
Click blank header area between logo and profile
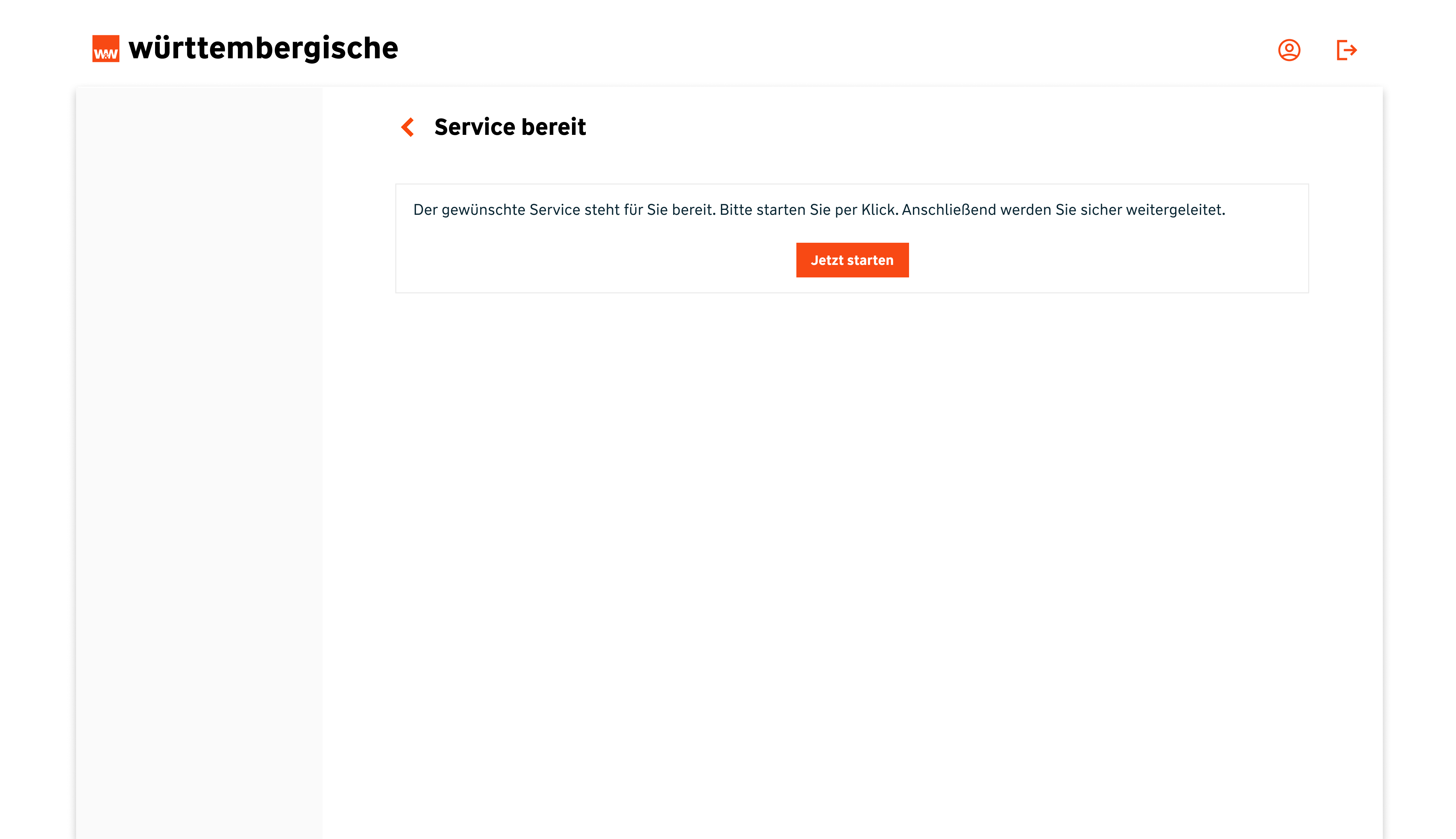point(835,49)
